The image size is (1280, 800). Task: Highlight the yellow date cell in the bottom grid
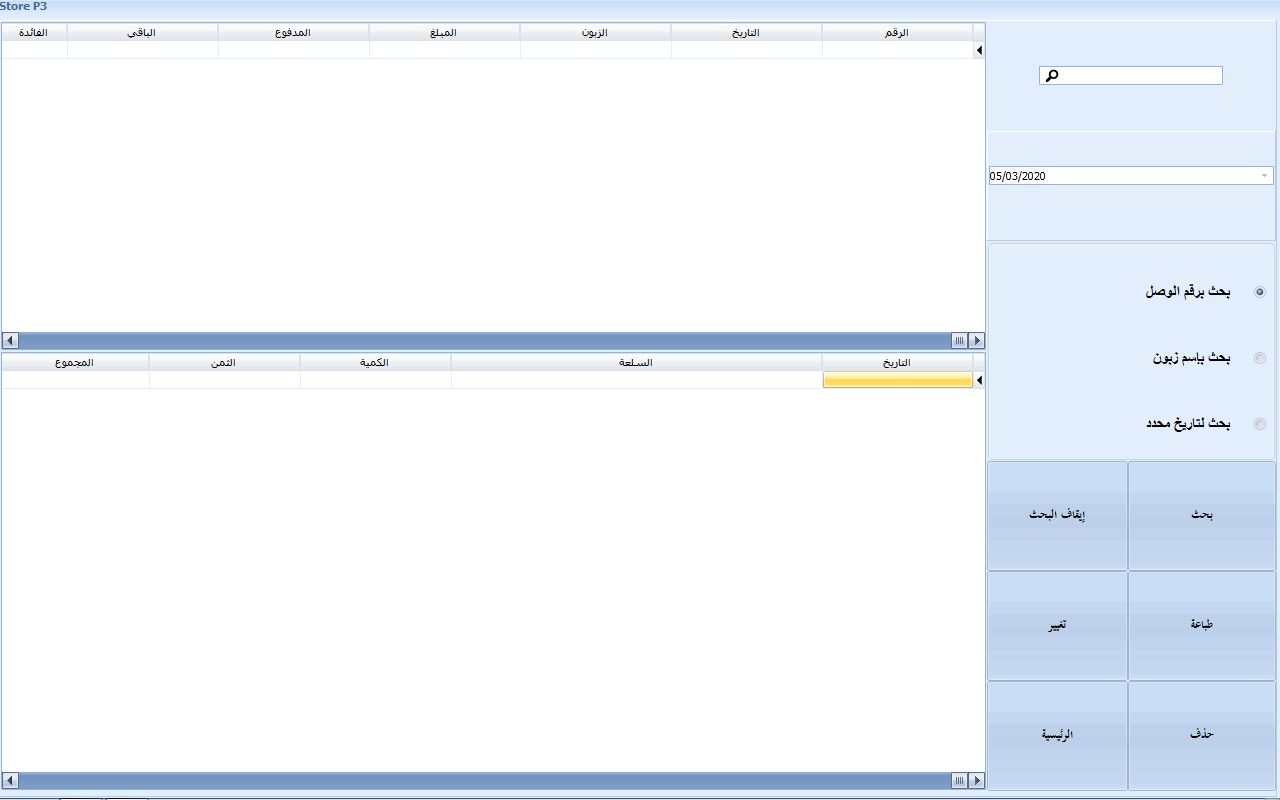[897, 380]
